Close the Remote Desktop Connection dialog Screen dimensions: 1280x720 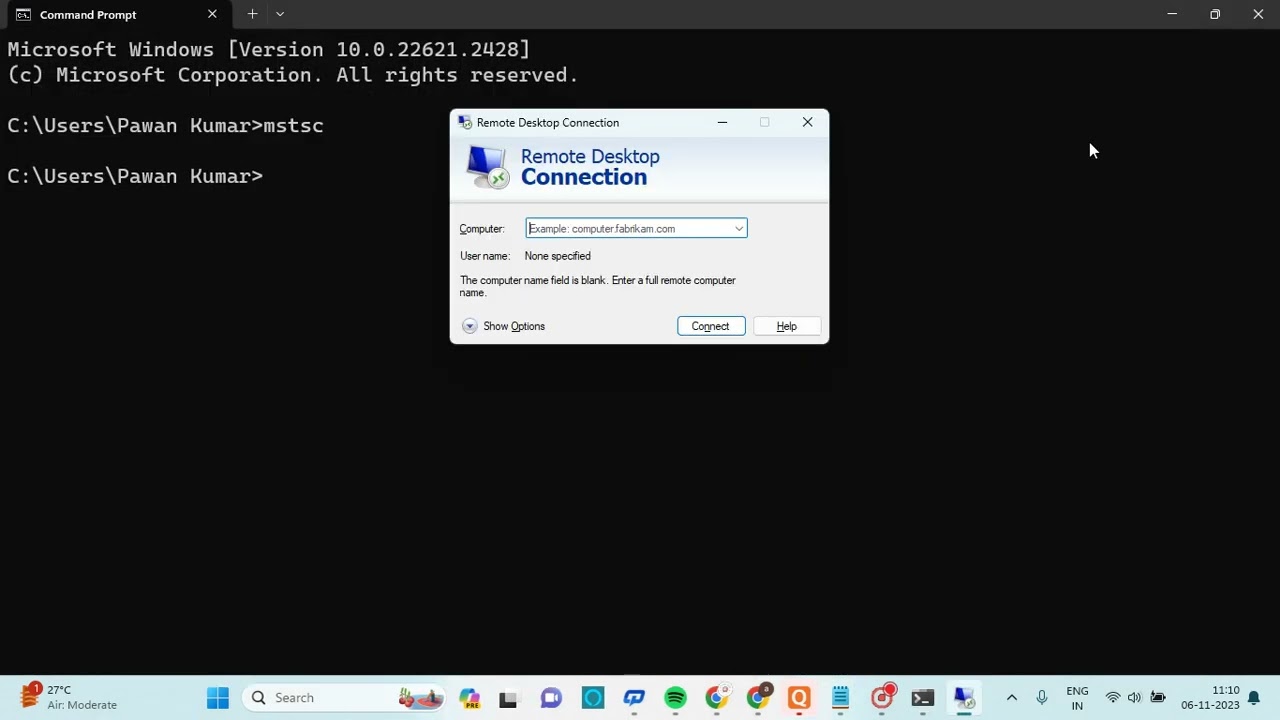coord(807,122)
